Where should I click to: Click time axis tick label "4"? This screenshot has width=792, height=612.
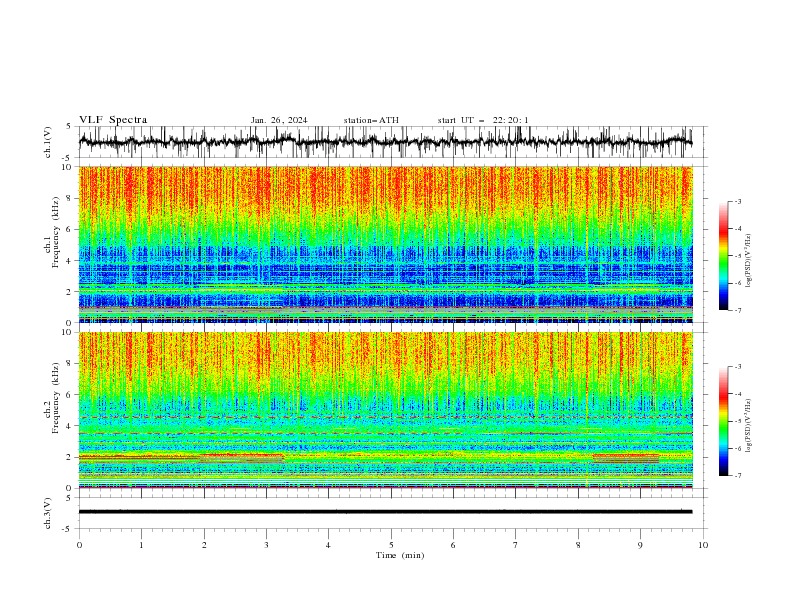[x=328, y=545]
